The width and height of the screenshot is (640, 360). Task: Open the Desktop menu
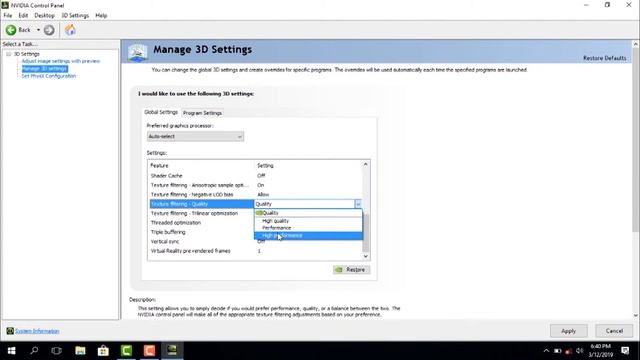(44, 16)
